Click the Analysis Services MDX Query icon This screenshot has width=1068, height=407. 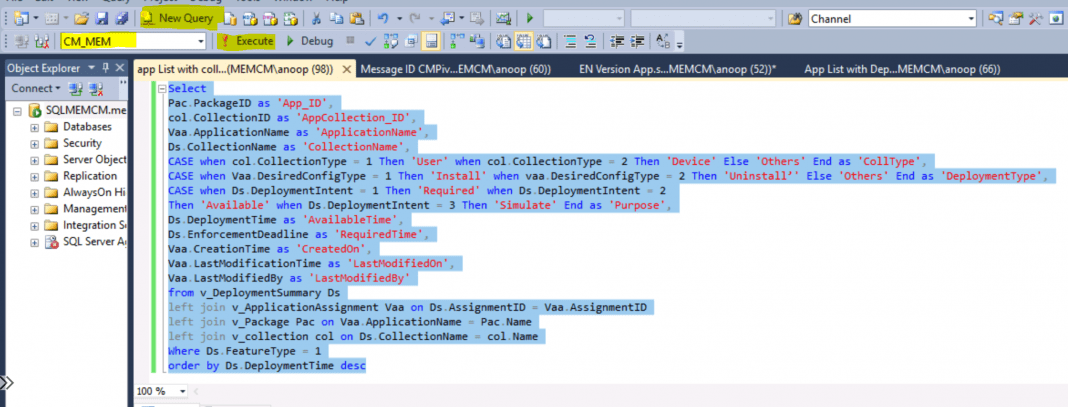(250, 18)
